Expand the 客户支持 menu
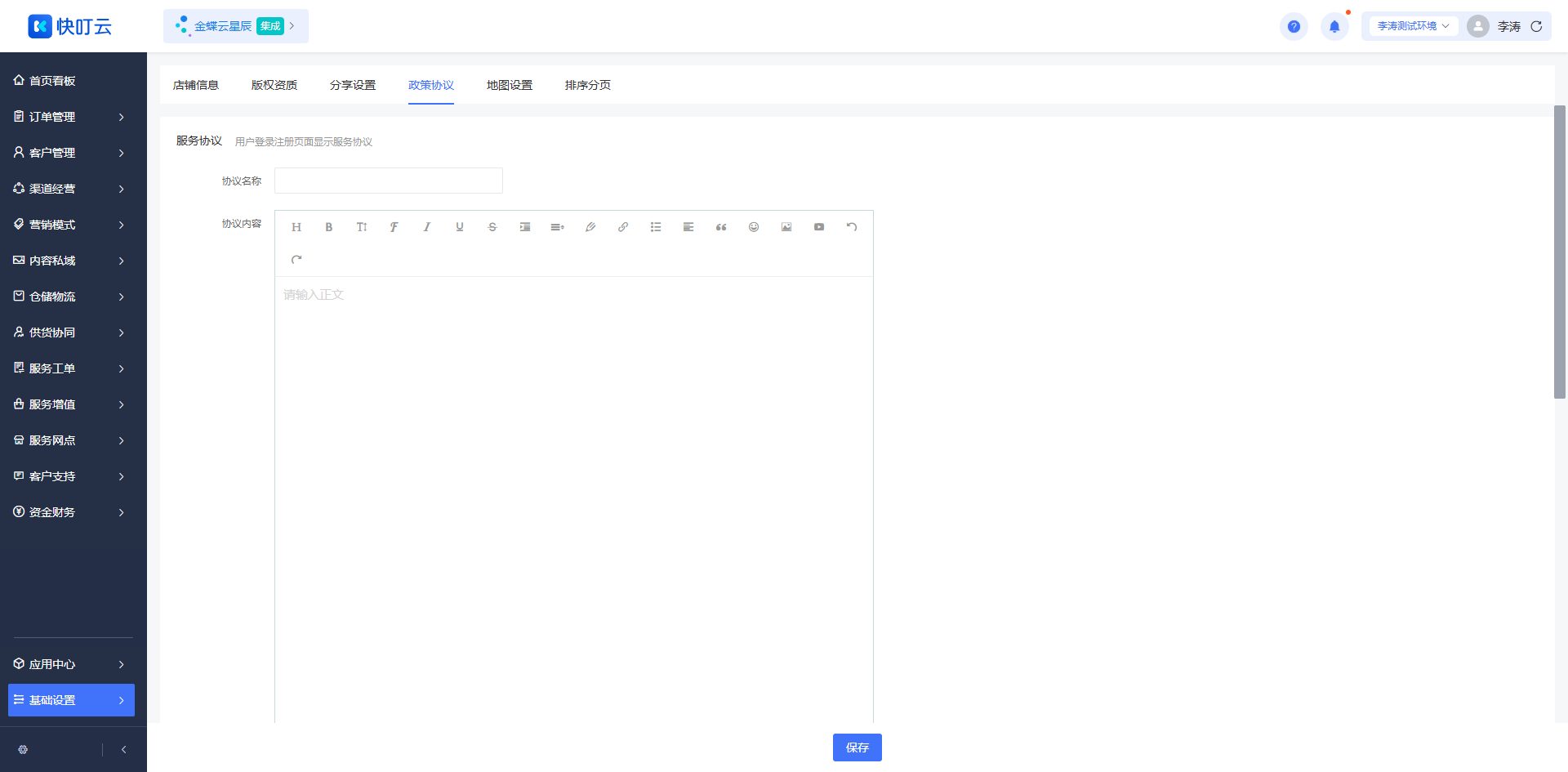Image resolution: width=1568 pixels, height=772 pixels. [71, 476]
